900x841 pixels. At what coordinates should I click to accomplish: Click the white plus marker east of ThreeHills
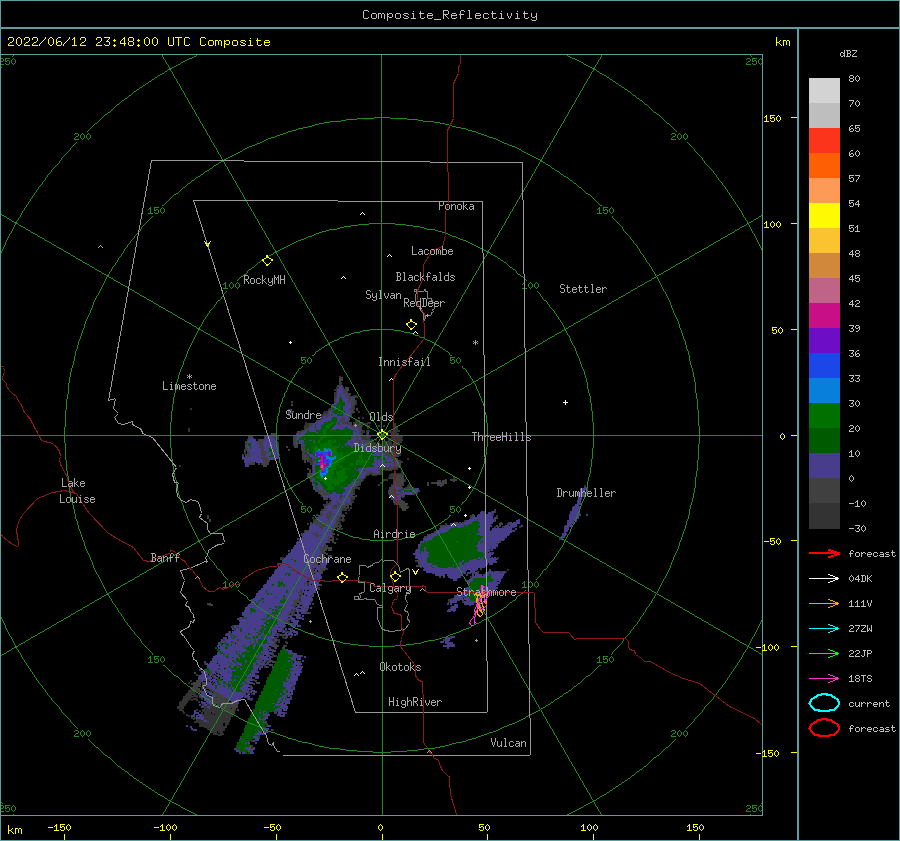pos(565,402)
